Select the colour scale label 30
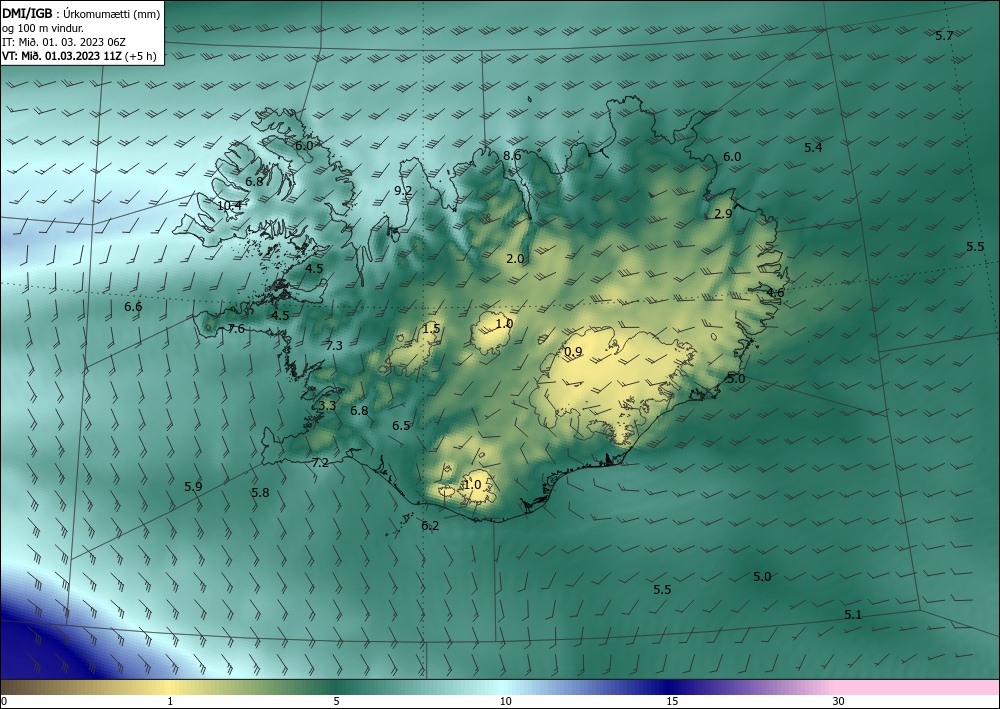This screenshot has width=1000, height=709. [839, 702]
